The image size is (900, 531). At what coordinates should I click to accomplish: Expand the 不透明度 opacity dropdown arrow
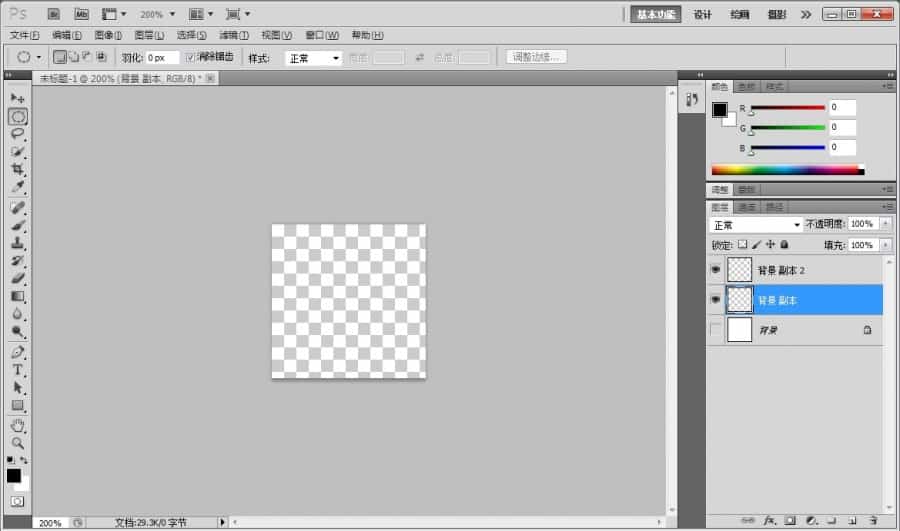click(885, 225)
